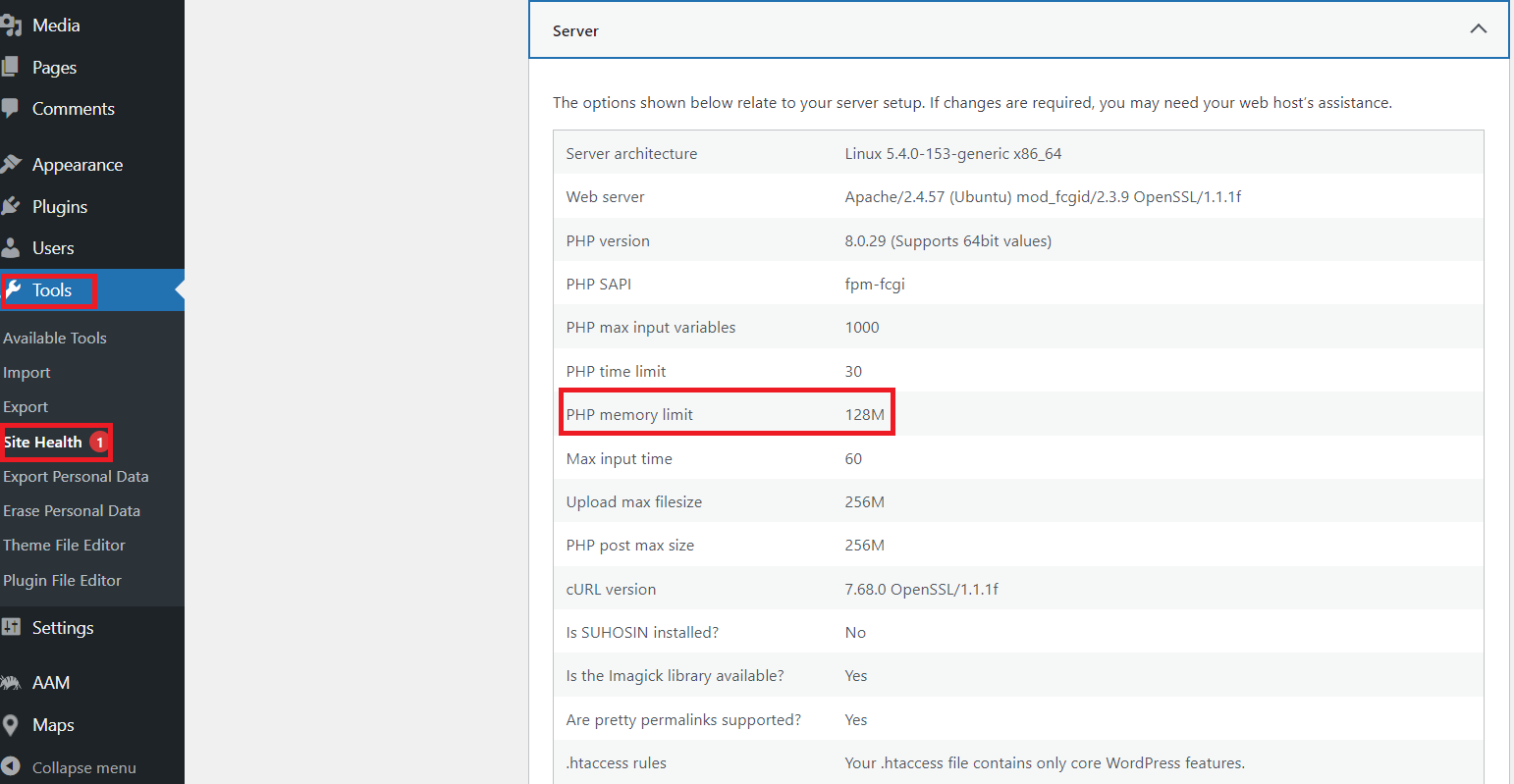Screen dimensions: 1514x784
Task: Open the Settings menu
Action: (x=63, y=628)
